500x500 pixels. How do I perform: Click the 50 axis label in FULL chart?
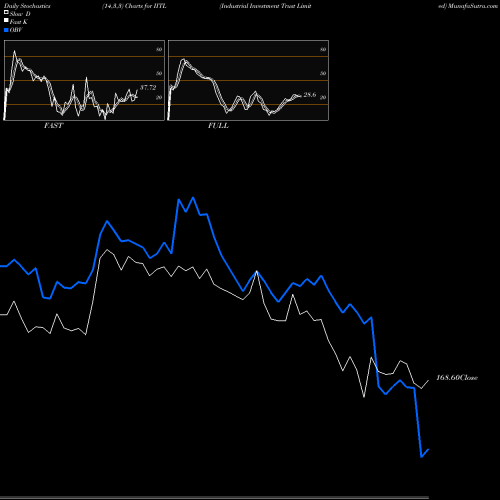click(323, 74)
